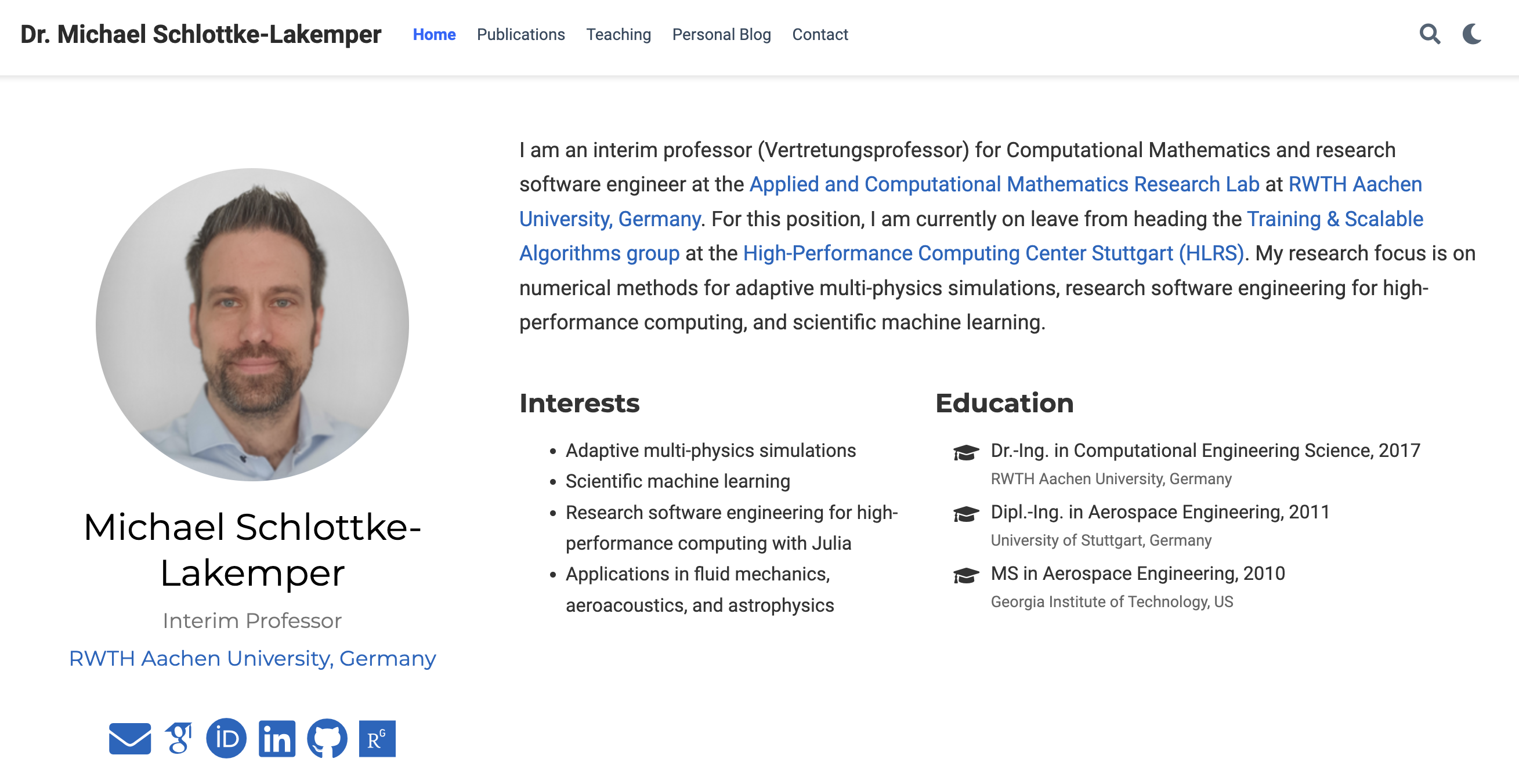
Task: Open the ORCID iD icon
Action: [x=226, y=739]
